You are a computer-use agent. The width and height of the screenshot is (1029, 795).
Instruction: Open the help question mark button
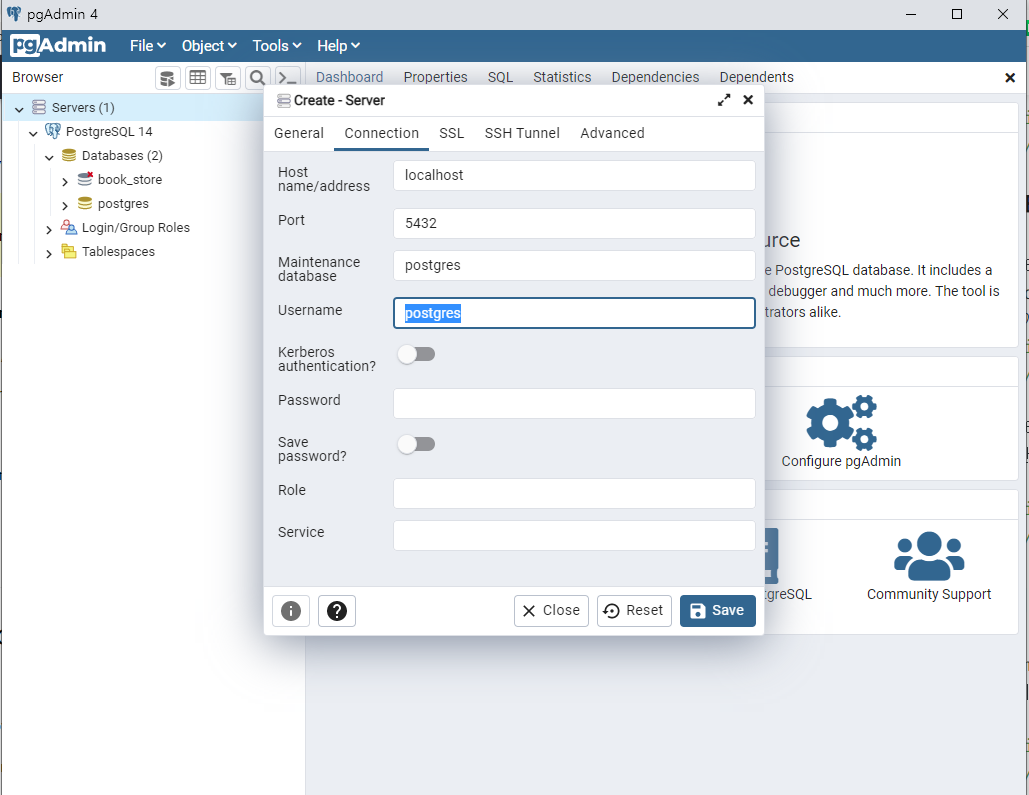[x=337, y=611]
